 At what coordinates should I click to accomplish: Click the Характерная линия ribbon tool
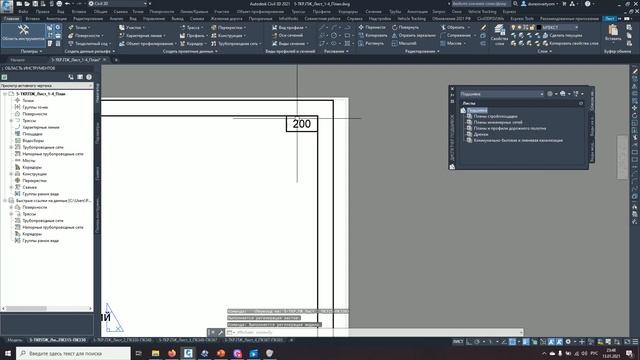pos(141,36)
